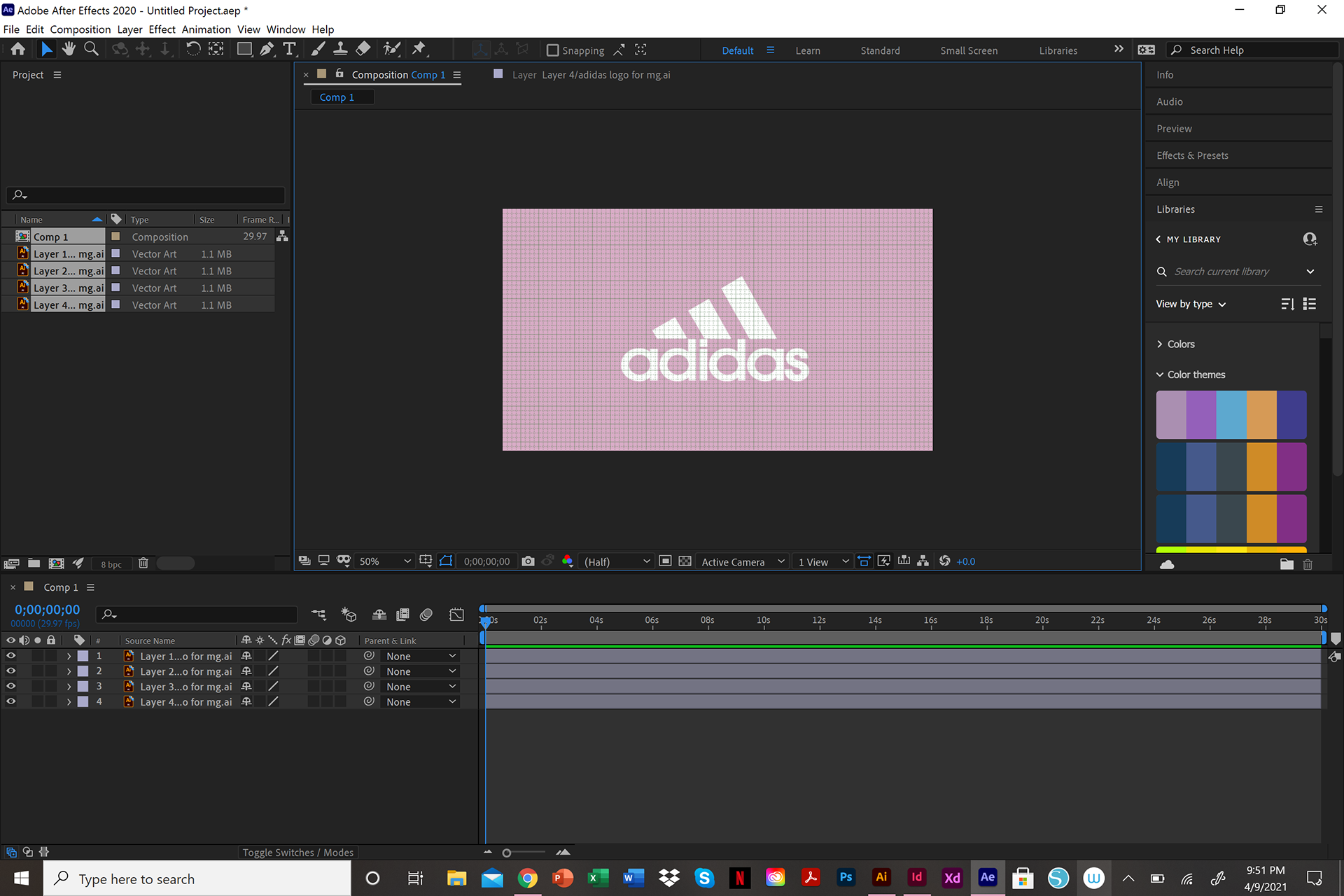
Task: Toggle Mask and Shape Path Visibility
Action: tap(446, 561)
